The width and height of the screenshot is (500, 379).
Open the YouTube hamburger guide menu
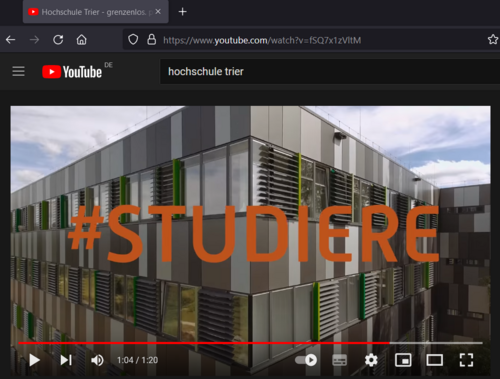18,71
